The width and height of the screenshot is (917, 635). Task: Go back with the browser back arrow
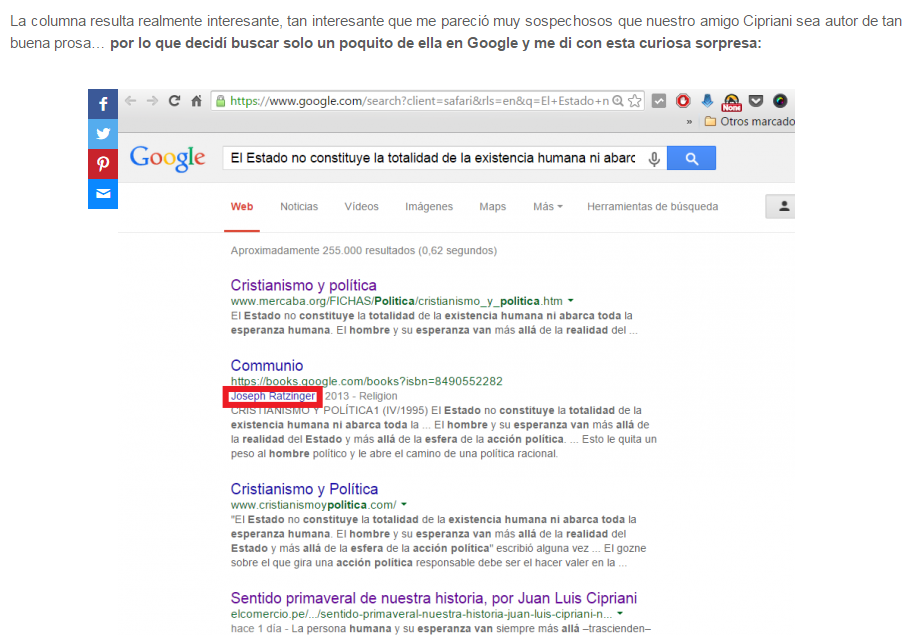(x=130, y=101)
